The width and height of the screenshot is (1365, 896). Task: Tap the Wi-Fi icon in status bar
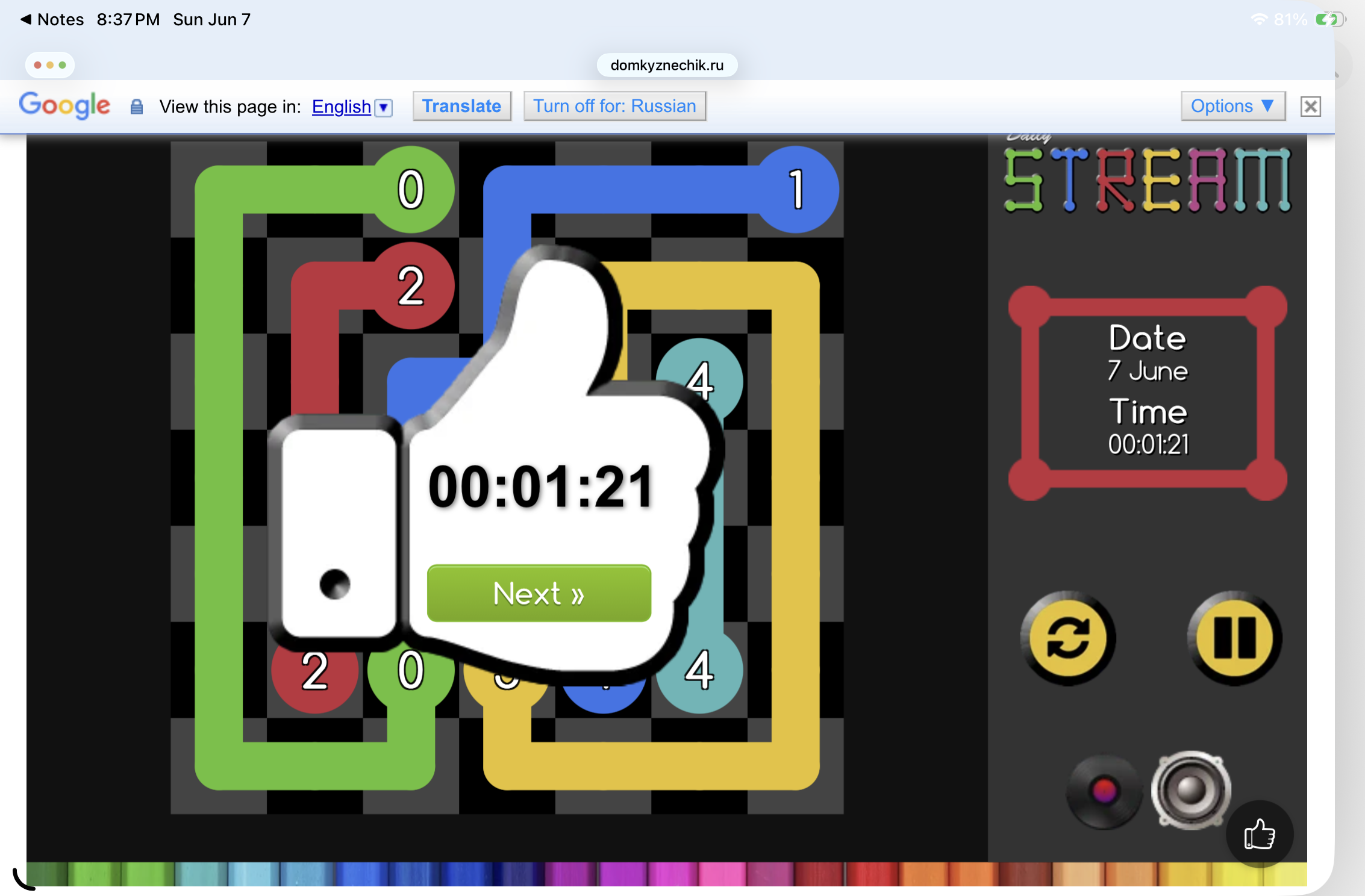(1260, 19)
